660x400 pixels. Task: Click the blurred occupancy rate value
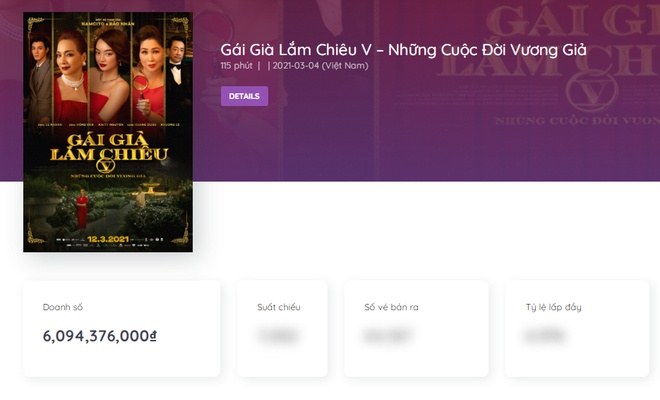pyautogui.click(x=545, y=336)
